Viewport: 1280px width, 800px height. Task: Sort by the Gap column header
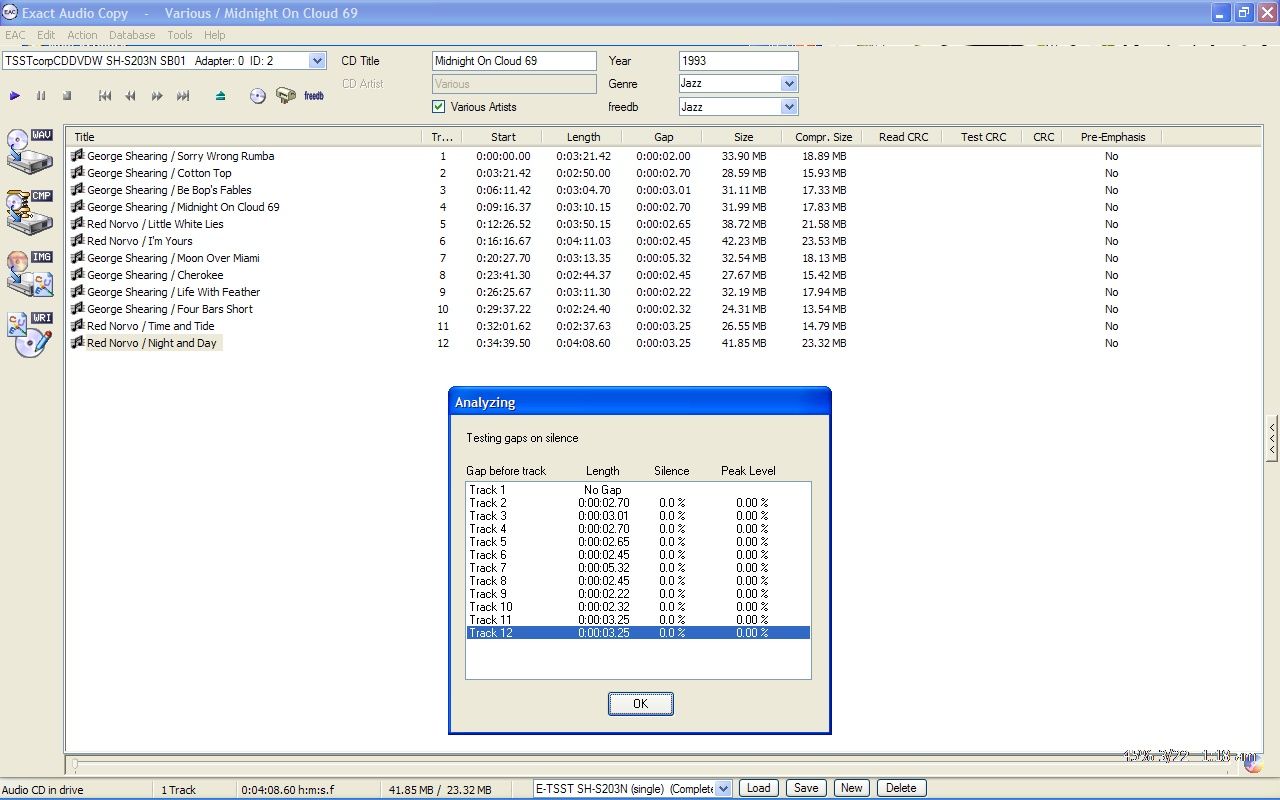tap(662, 137)
